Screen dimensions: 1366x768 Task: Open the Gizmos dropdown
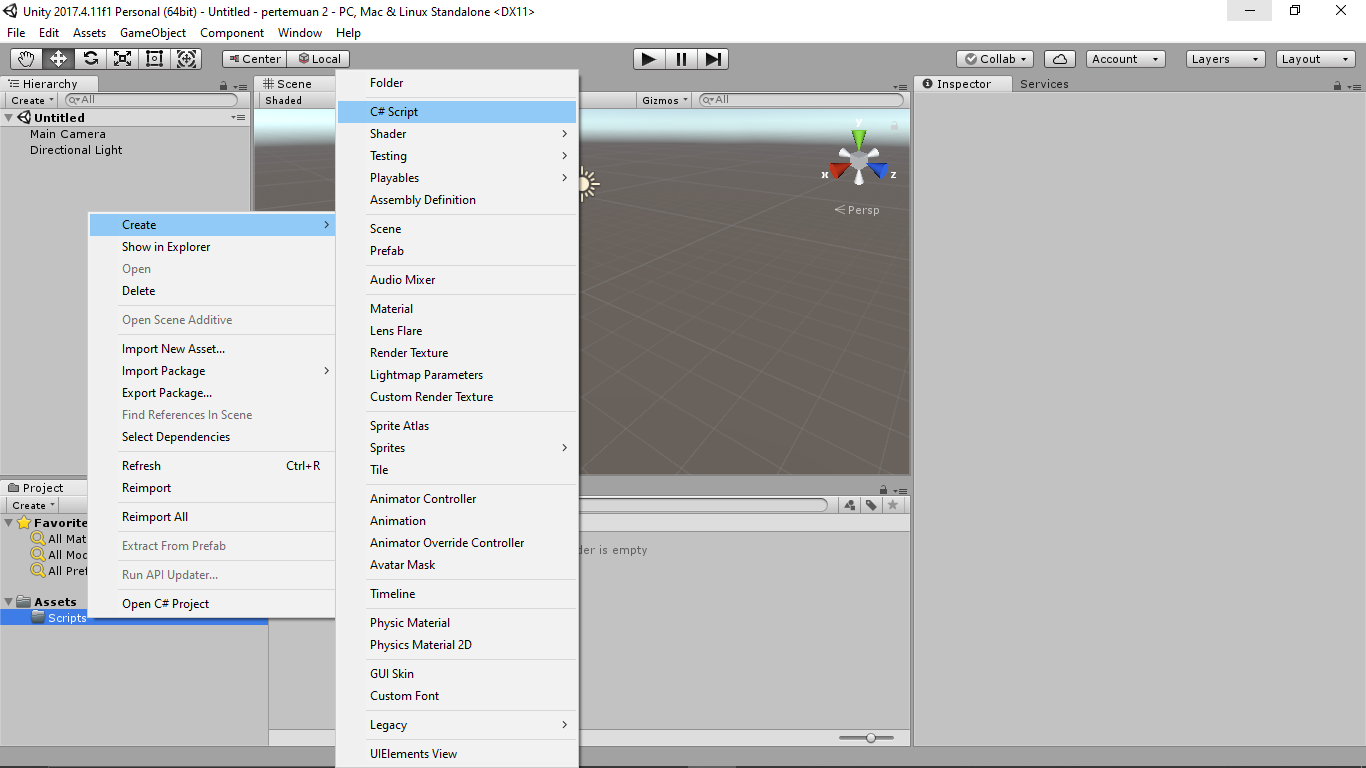pos(665,100)
